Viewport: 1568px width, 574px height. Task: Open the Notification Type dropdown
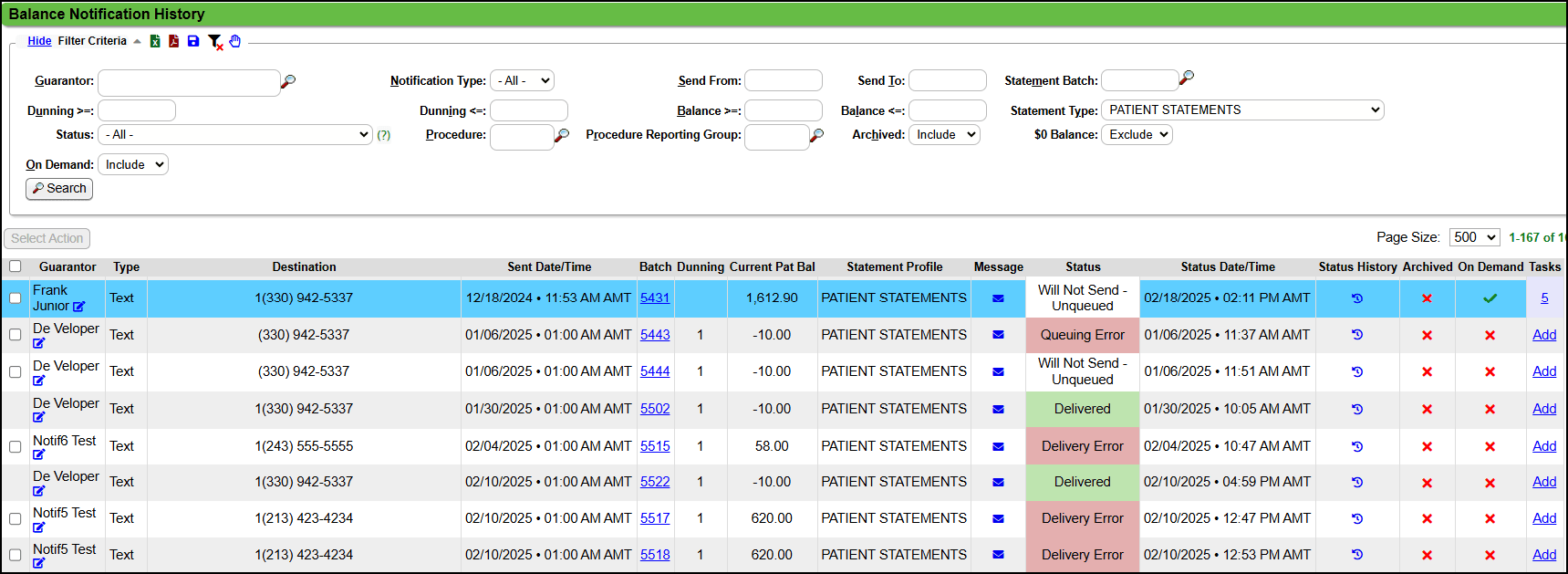[x=522, y=80]
